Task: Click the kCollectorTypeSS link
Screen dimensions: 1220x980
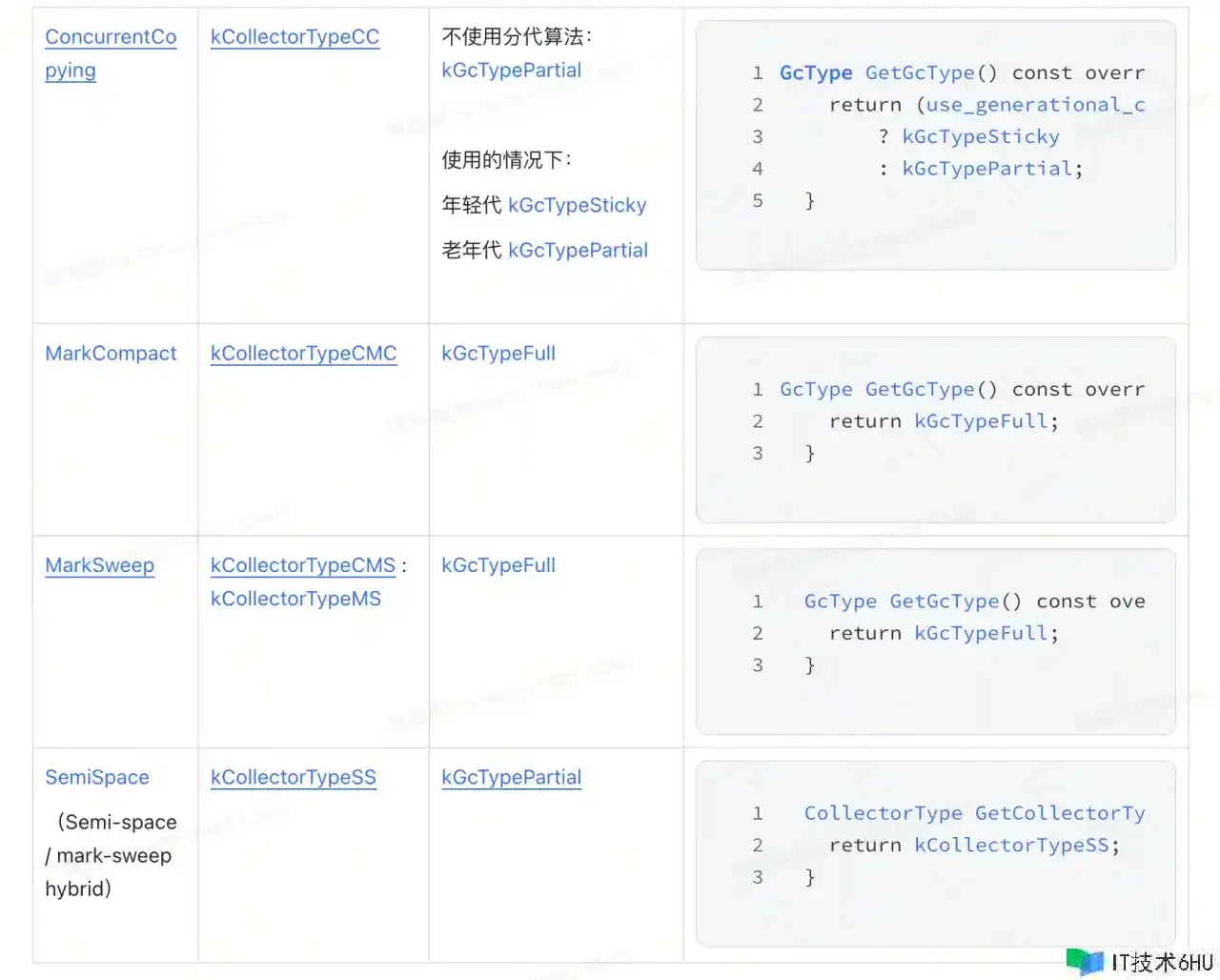Action: (293, 777)
